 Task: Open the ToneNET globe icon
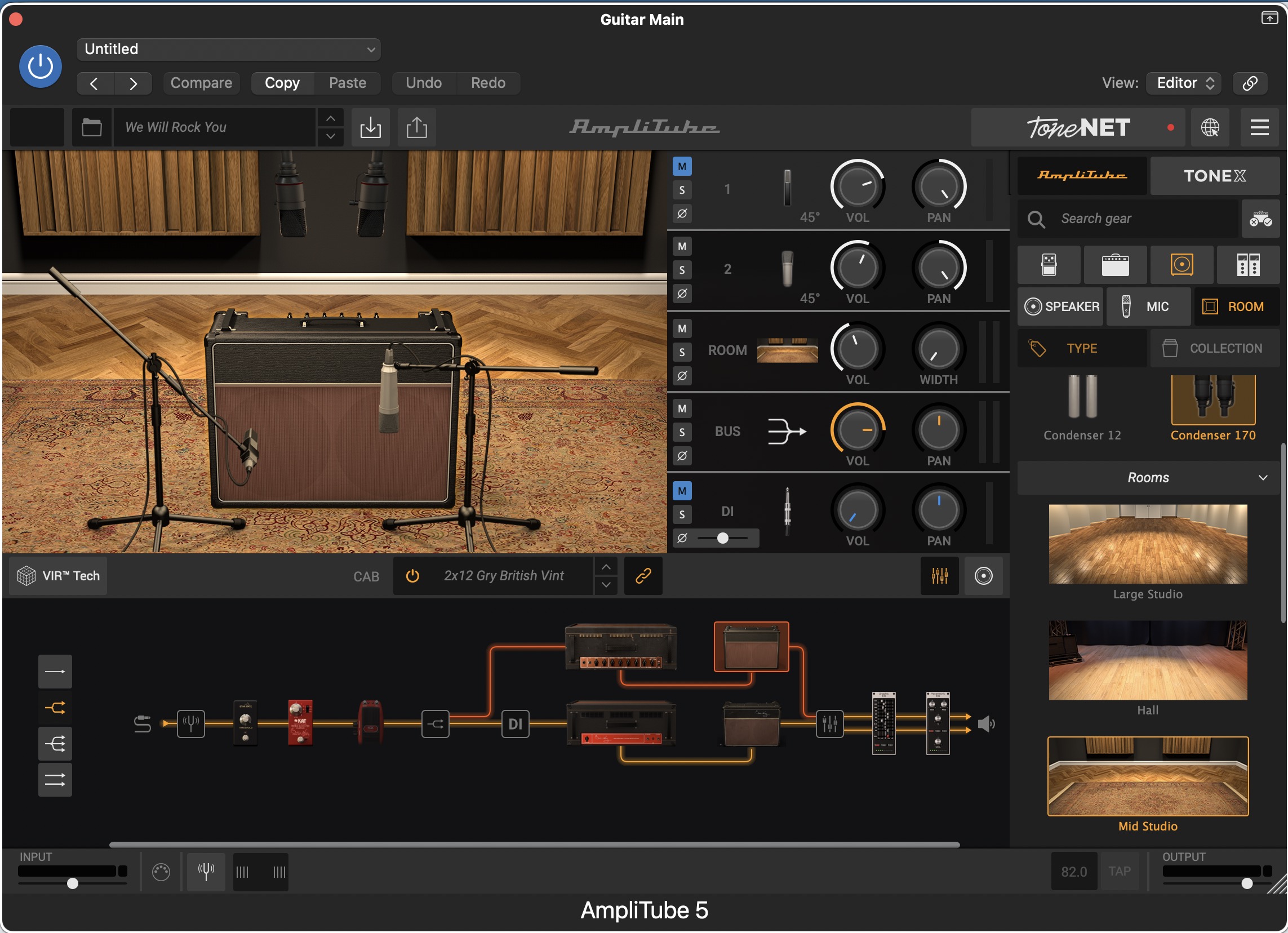click(1210, 127)
